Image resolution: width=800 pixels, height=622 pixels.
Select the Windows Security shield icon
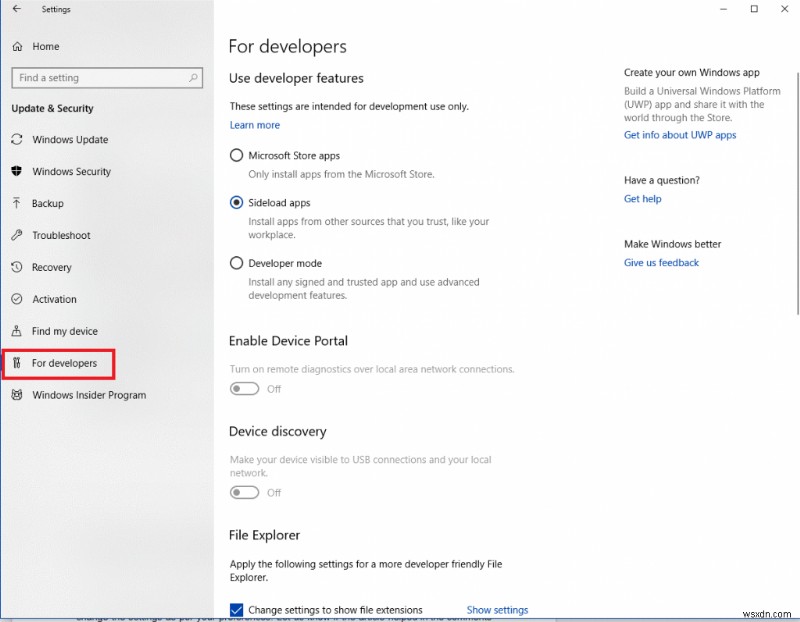tap(16, 171)
